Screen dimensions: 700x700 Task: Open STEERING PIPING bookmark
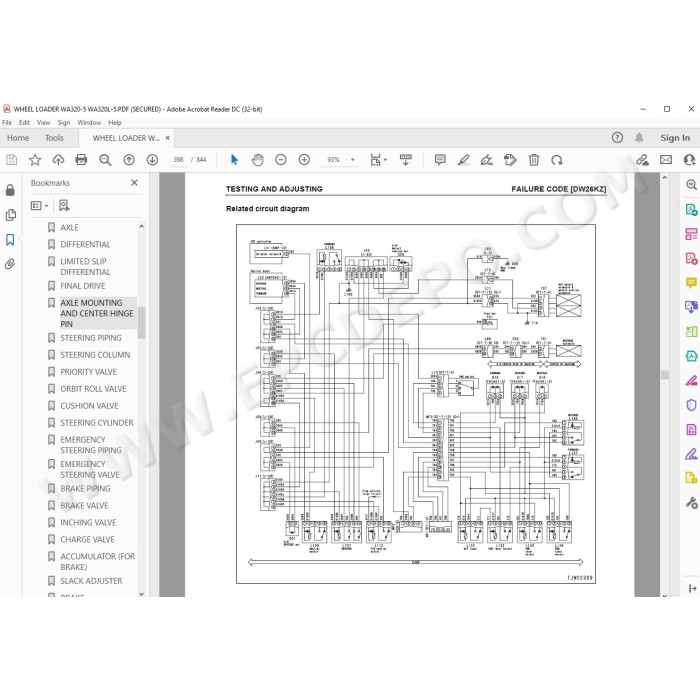pos(91,338)
